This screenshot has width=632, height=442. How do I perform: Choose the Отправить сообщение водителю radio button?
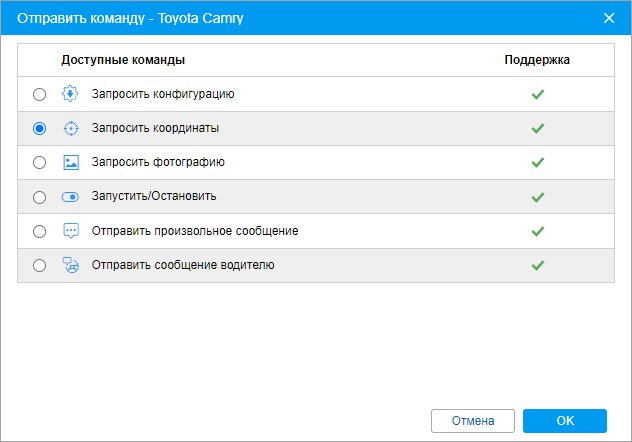point(40,265)
